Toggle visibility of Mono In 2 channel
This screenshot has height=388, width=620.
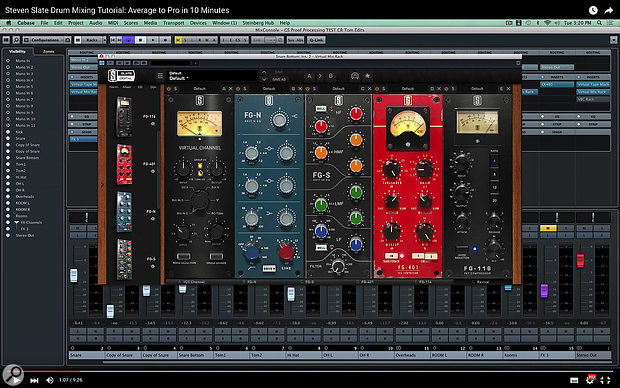pyautogui.click(x=8, y=67)
